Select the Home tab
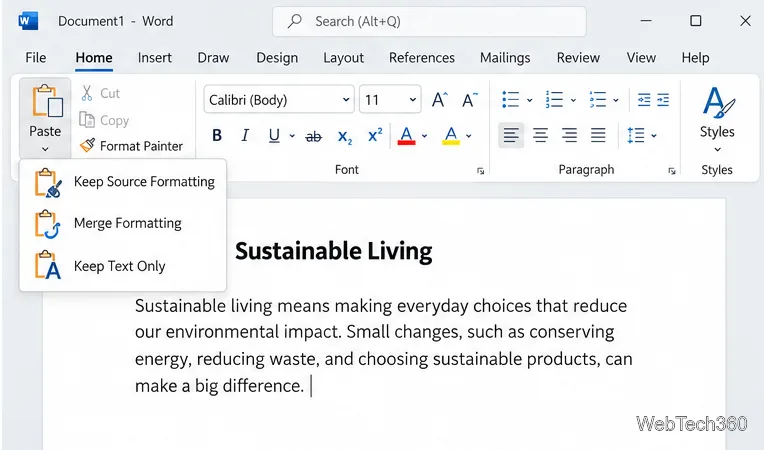 tap(94, 58)
